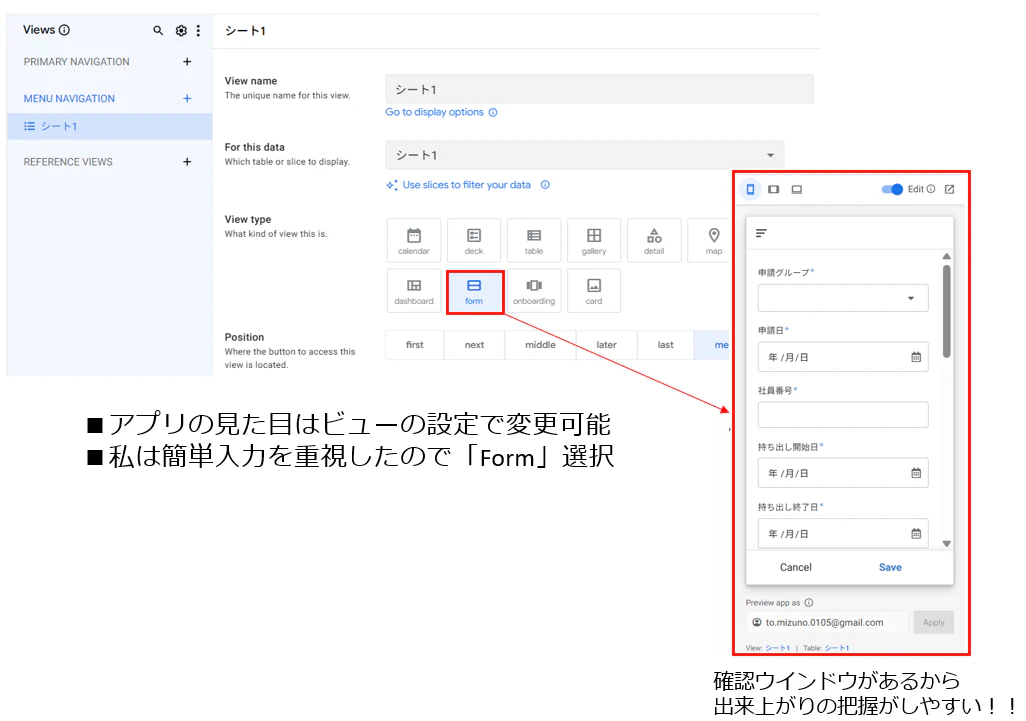The width and height of the screenshot is (1026, 721).
Task: Set position to first
Action: tap(415, 345)
